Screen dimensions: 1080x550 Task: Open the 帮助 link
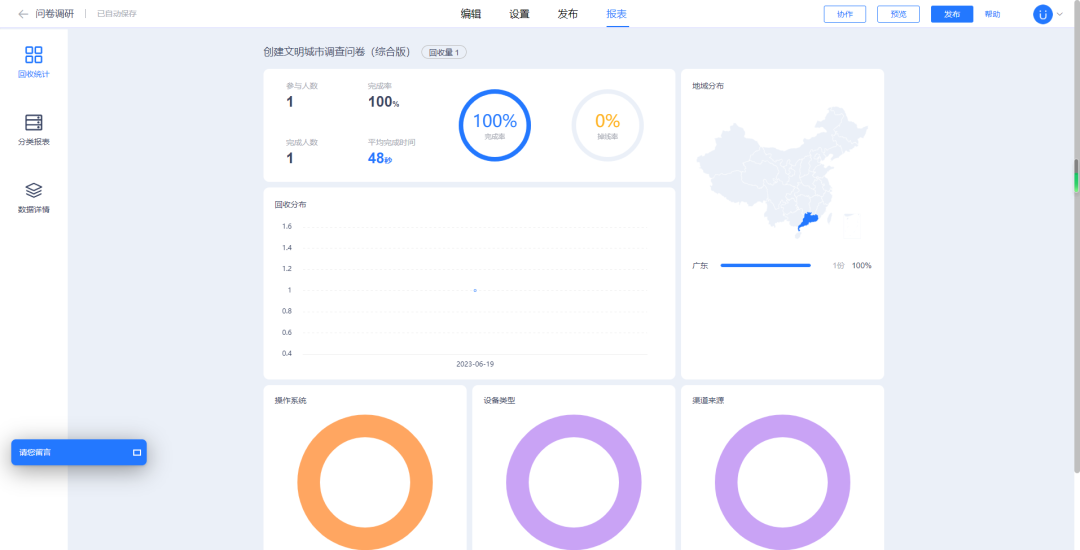click(x=993, y=14)
